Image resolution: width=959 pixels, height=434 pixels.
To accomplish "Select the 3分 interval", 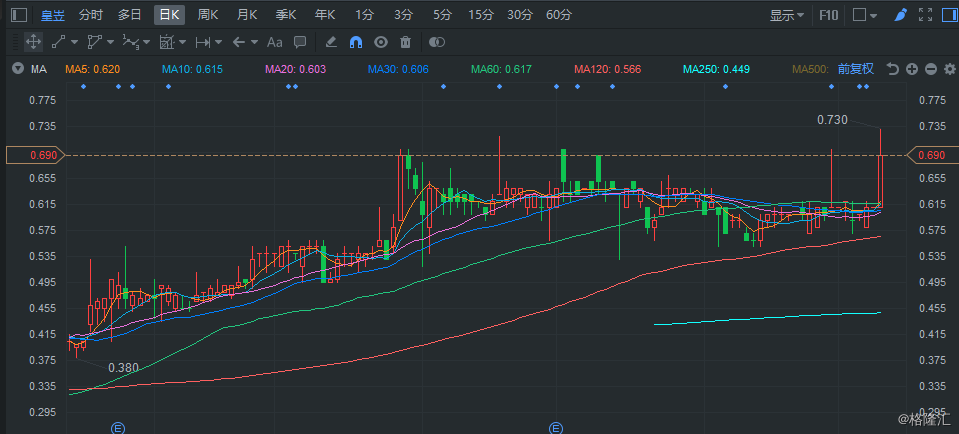I will pos(403,15).
